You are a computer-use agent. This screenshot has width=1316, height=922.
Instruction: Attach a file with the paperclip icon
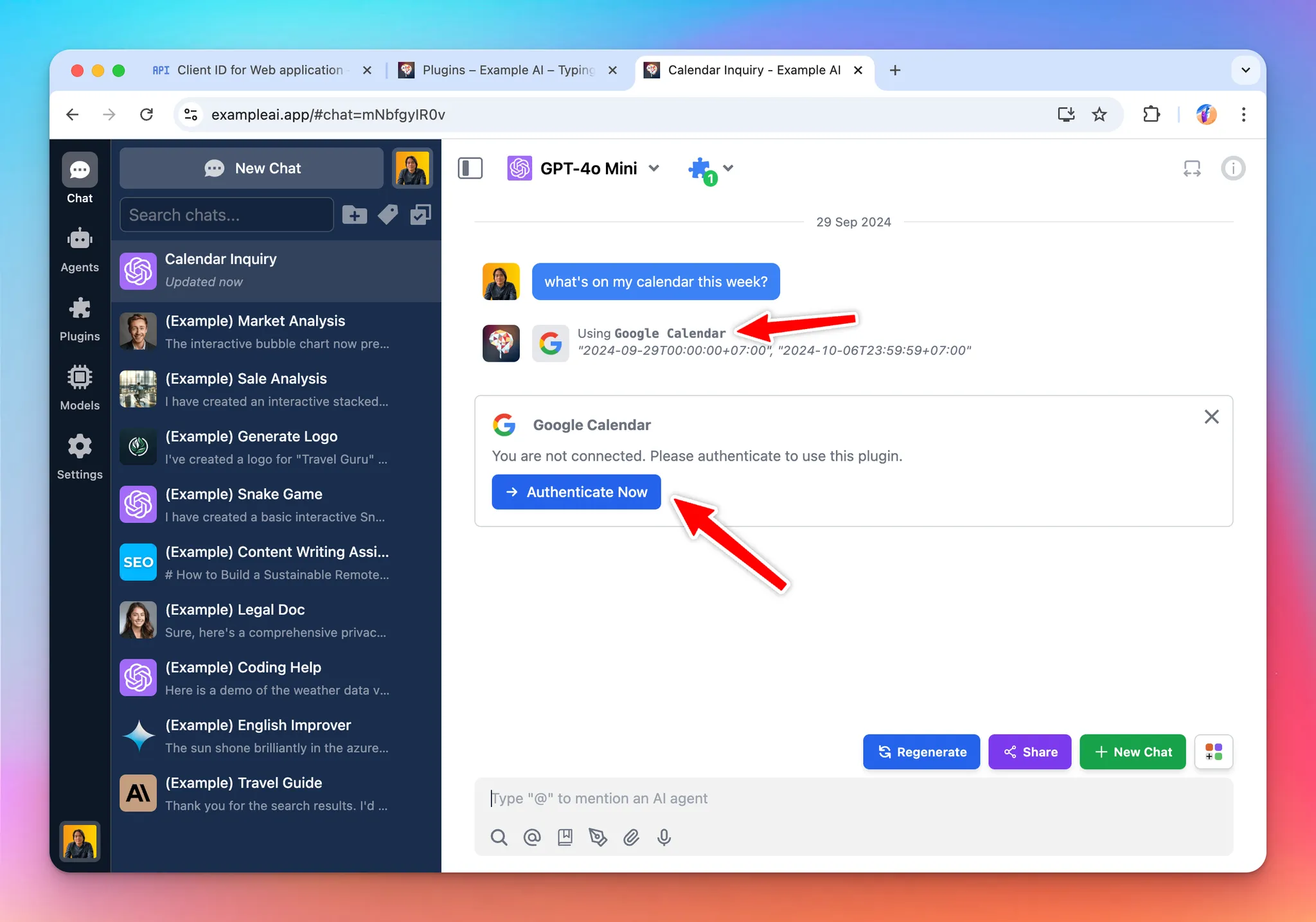click(x=631, y=837)
